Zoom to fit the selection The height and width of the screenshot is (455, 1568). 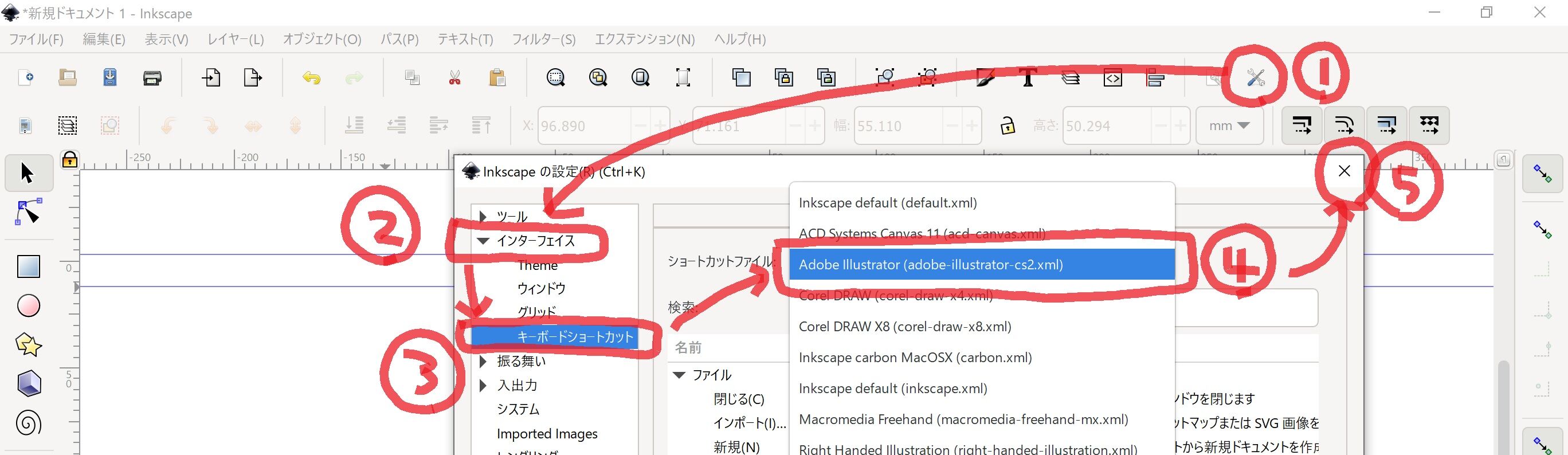coord(556,77)
